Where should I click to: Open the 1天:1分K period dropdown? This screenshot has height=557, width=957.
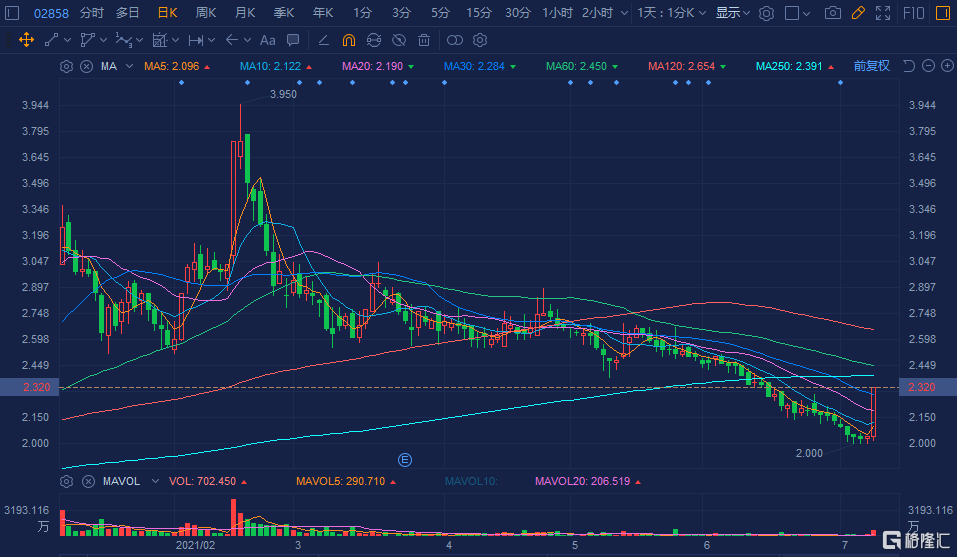click(x=672, y=13)
